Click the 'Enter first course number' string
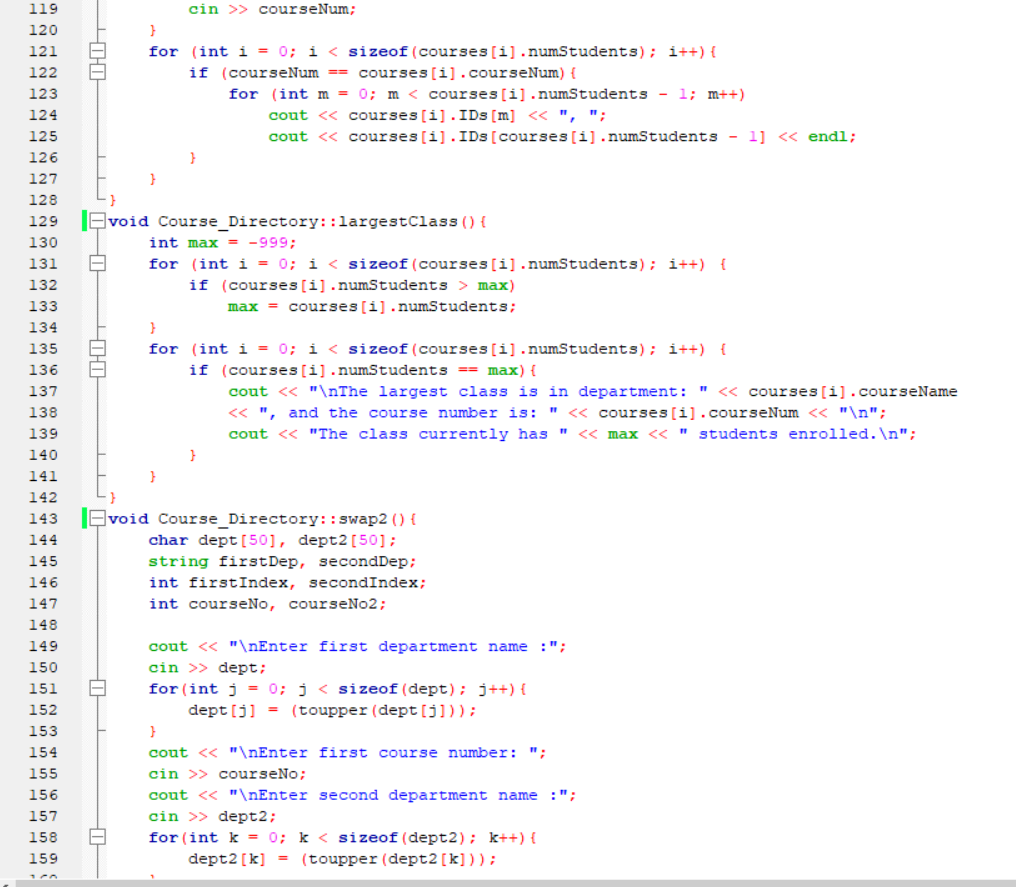The width and height of the screenshot is (1016, 887). pos(384,752)
